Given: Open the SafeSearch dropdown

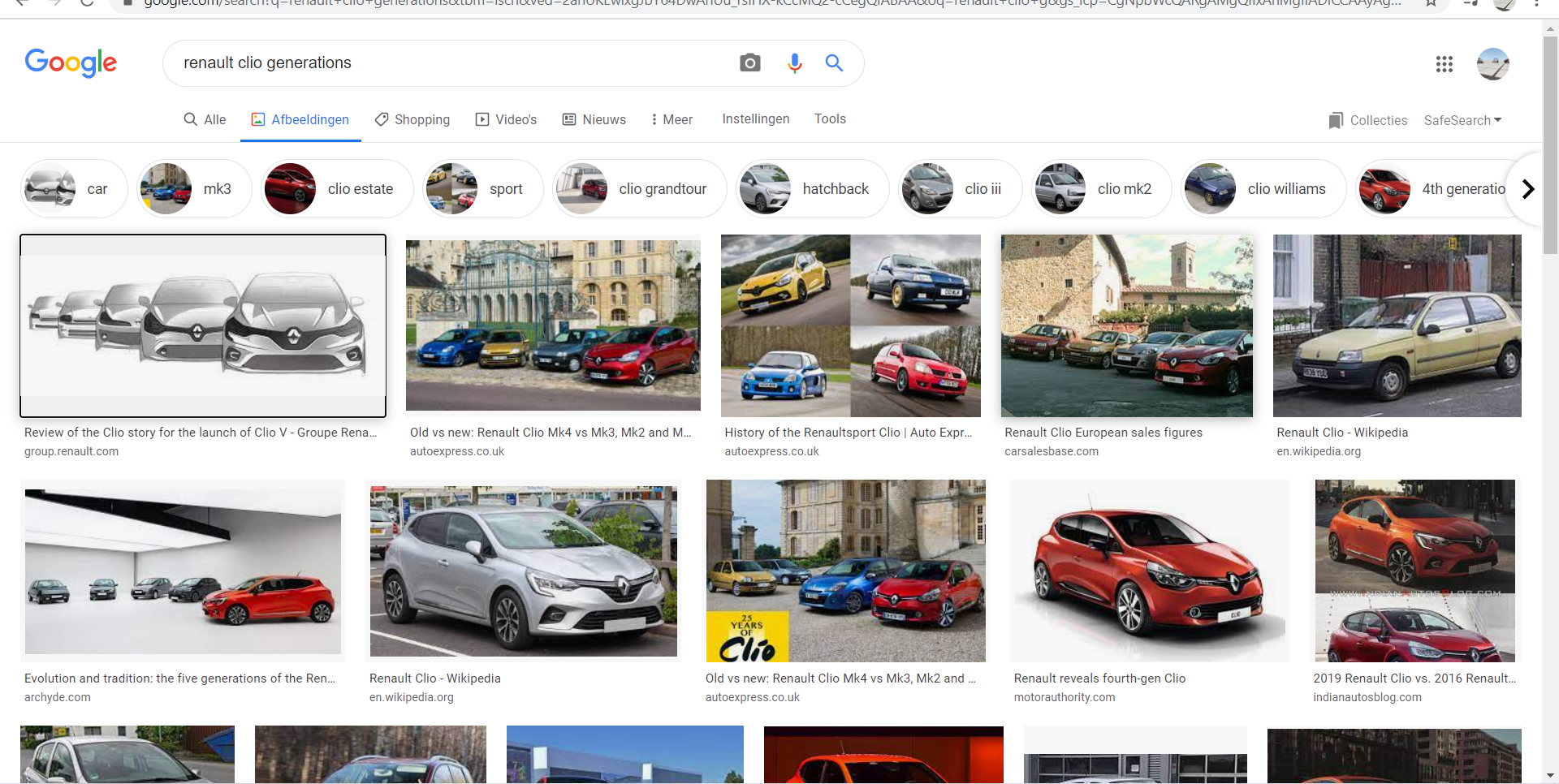Looking at the screenshot, I should point(1462,120).
